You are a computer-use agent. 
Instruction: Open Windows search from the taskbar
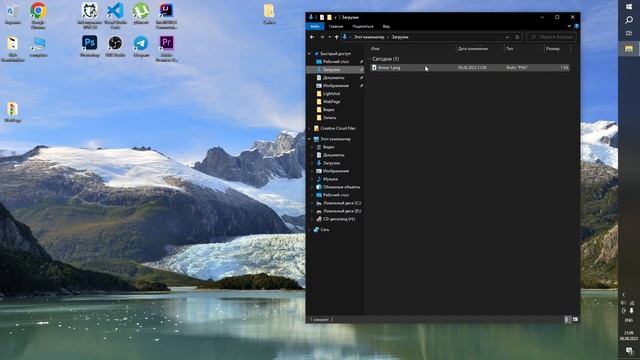point(629,20)
